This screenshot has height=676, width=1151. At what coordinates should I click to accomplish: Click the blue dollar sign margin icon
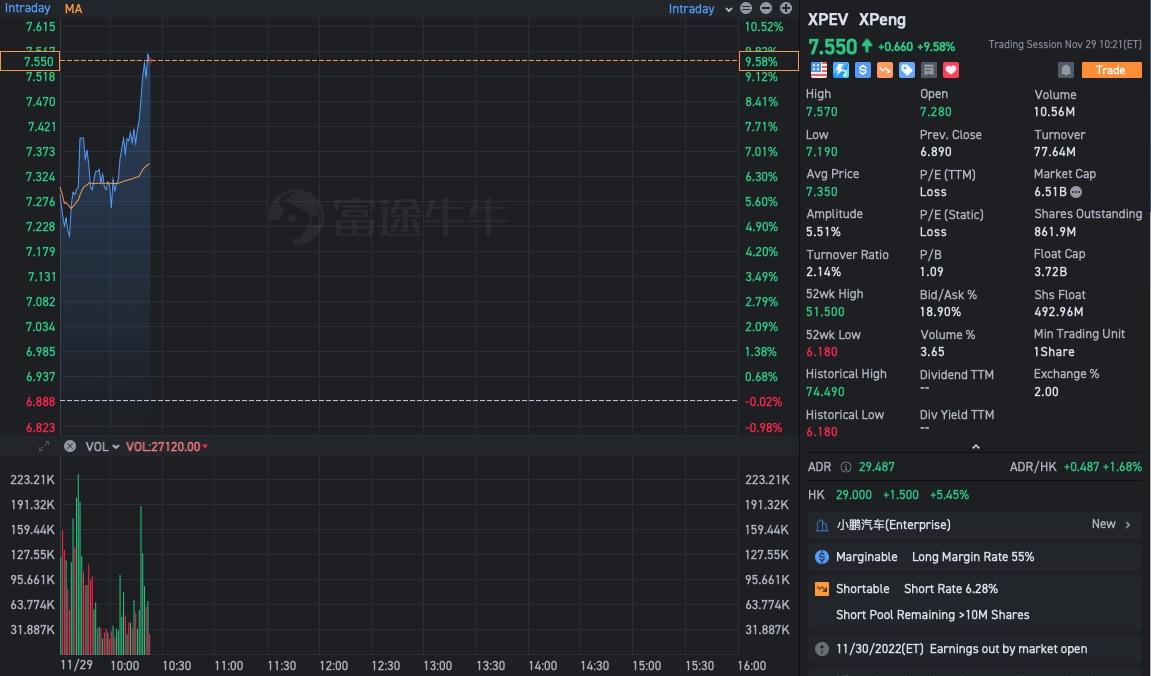pyautogui.click(x=863, y=70)
